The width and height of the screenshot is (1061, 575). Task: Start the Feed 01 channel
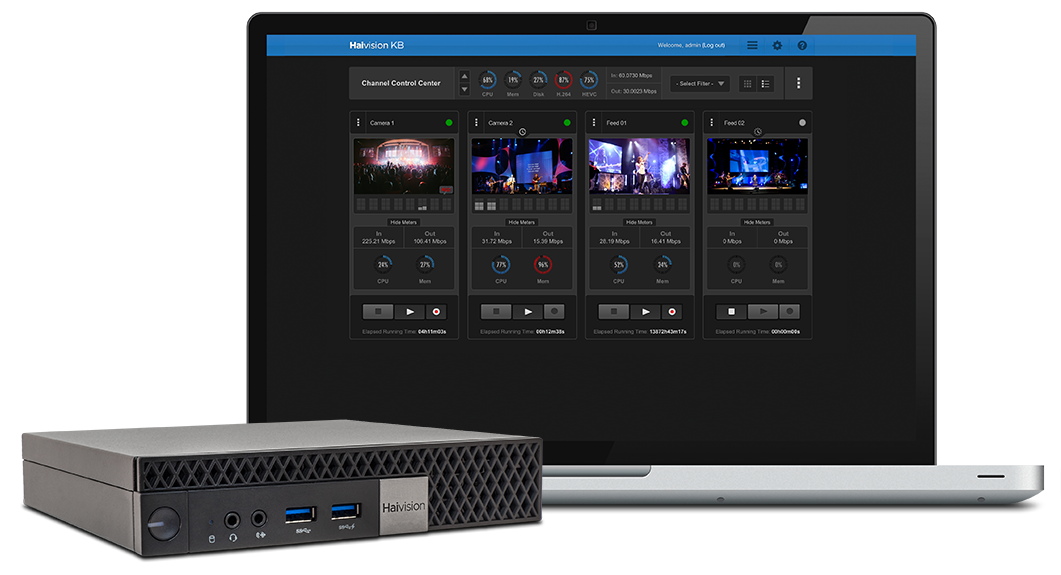646,312
